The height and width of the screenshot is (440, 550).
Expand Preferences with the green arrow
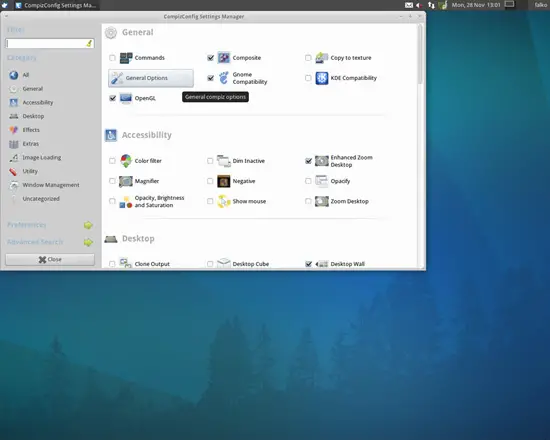(x=88, y=225)
